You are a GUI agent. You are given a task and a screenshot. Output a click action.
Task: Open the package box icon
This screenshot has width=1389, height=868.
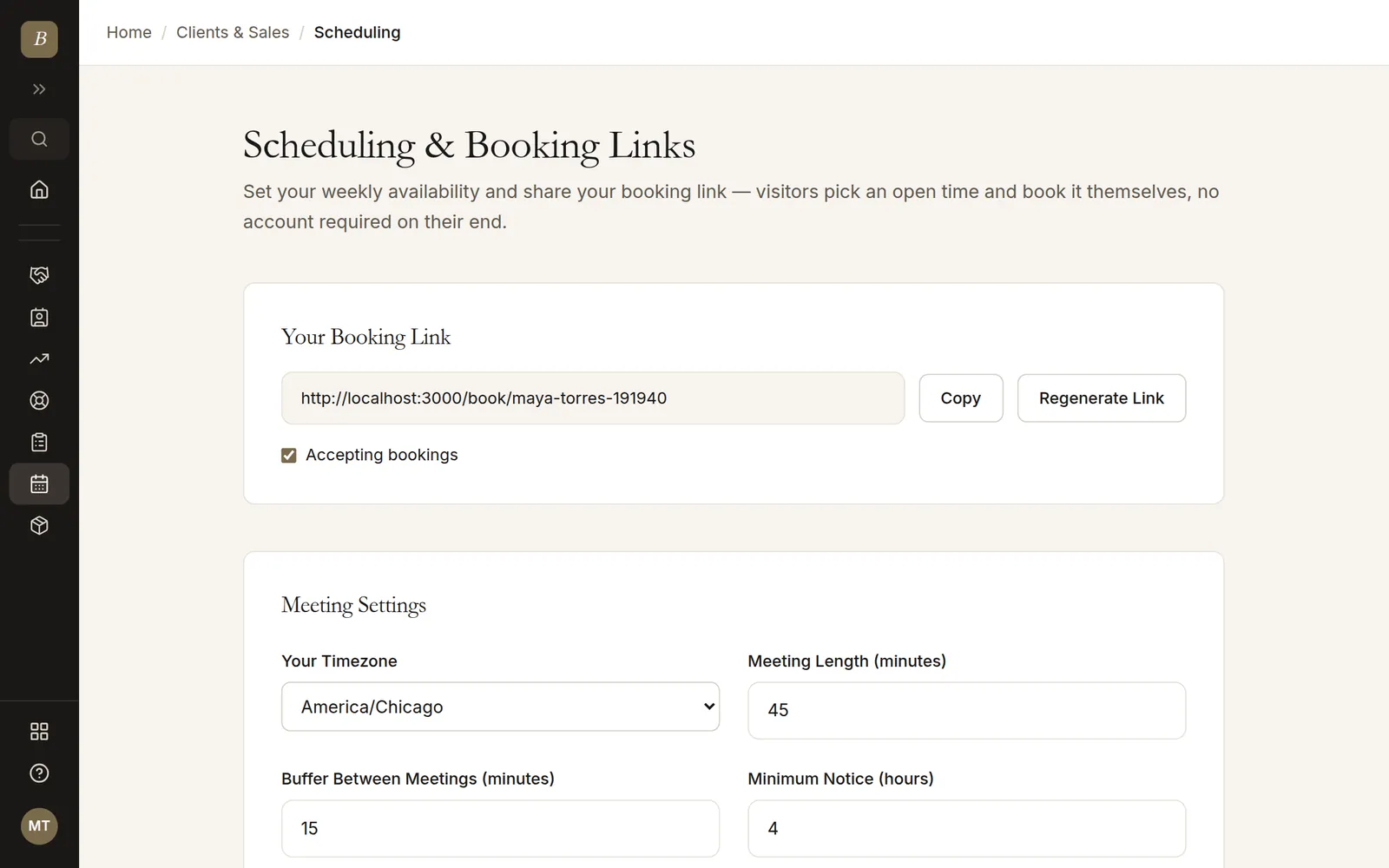click(x=39, y=525)
